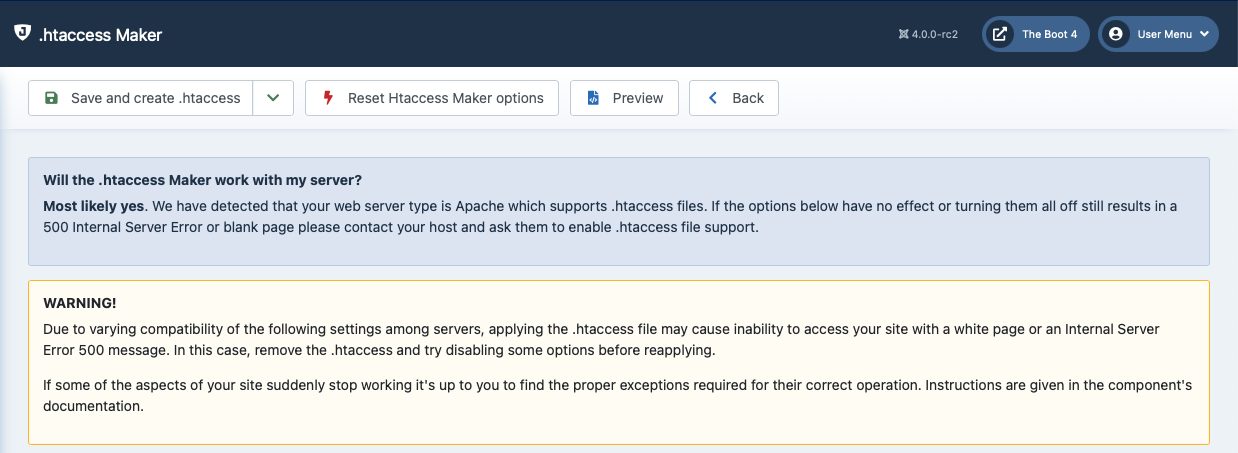1238x453 pixels.
Task: Click the user avatar icon in User Menu
Action: pos(1115,34)
